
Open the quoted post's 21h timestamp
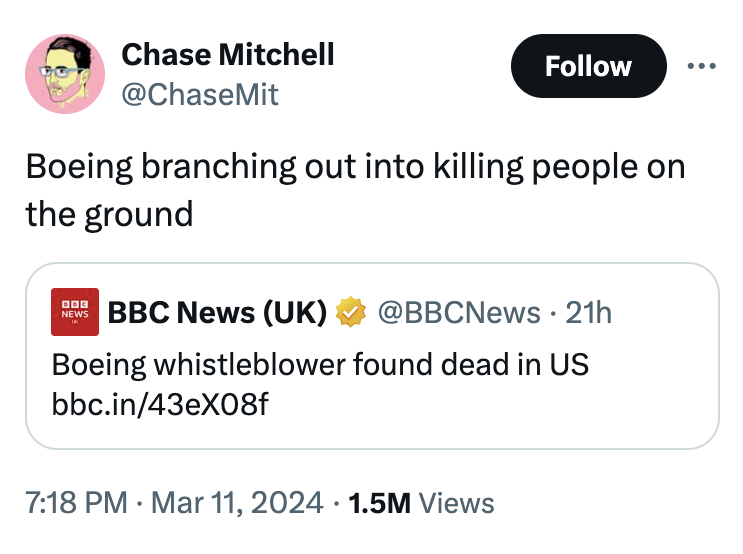pos(589,313)
